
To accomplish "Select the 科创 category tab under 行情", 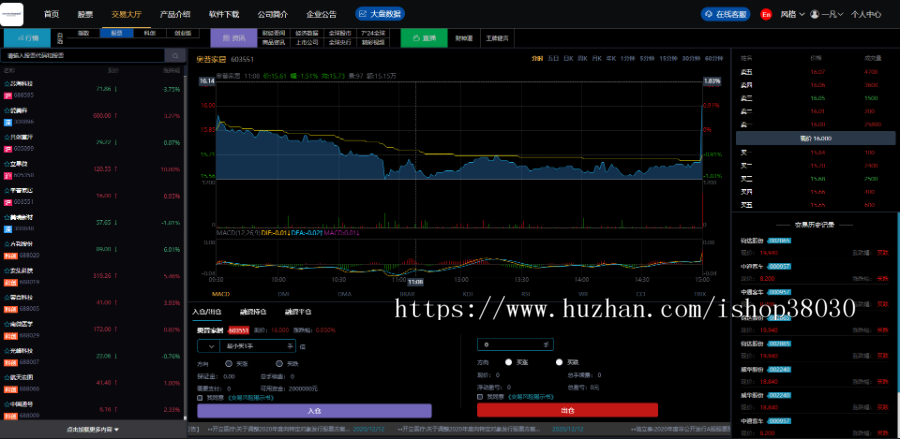I will click(x=150, y=33).
